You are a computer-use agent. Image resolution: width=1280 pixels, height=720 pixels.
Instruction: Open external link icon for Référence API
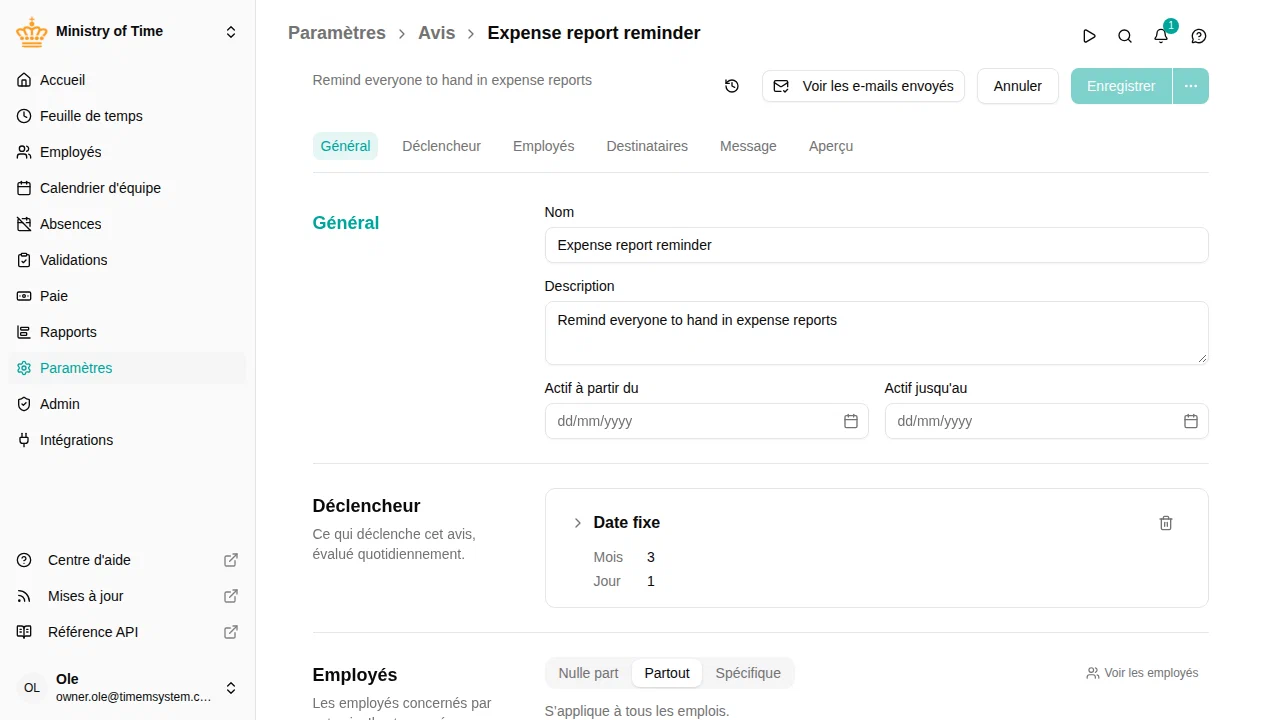tap(231, 632)
